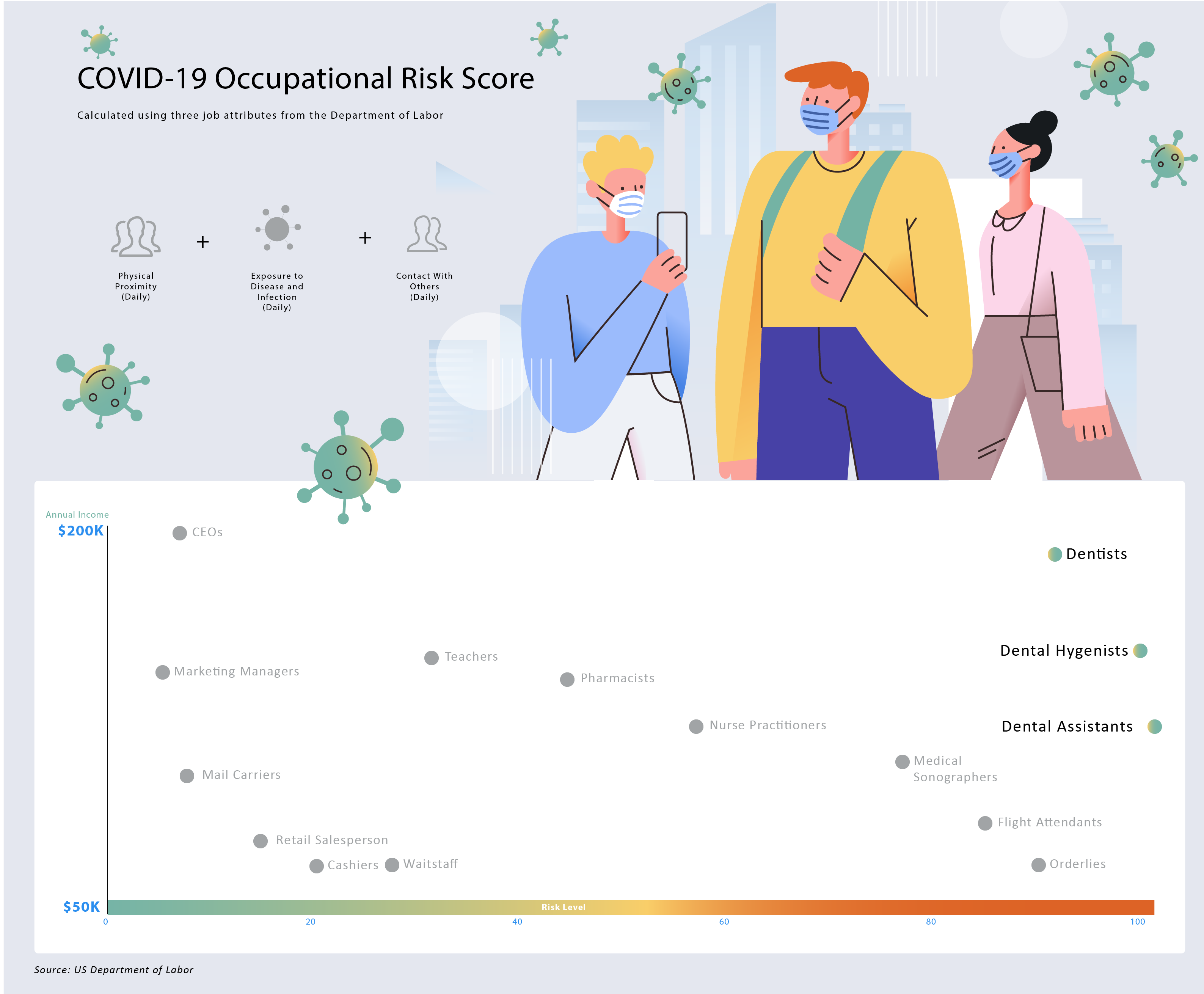The image size is (1204, 994).
Task: Click the COVID-19 Occupational Risk Score title
Action: [x=306, y=79]
